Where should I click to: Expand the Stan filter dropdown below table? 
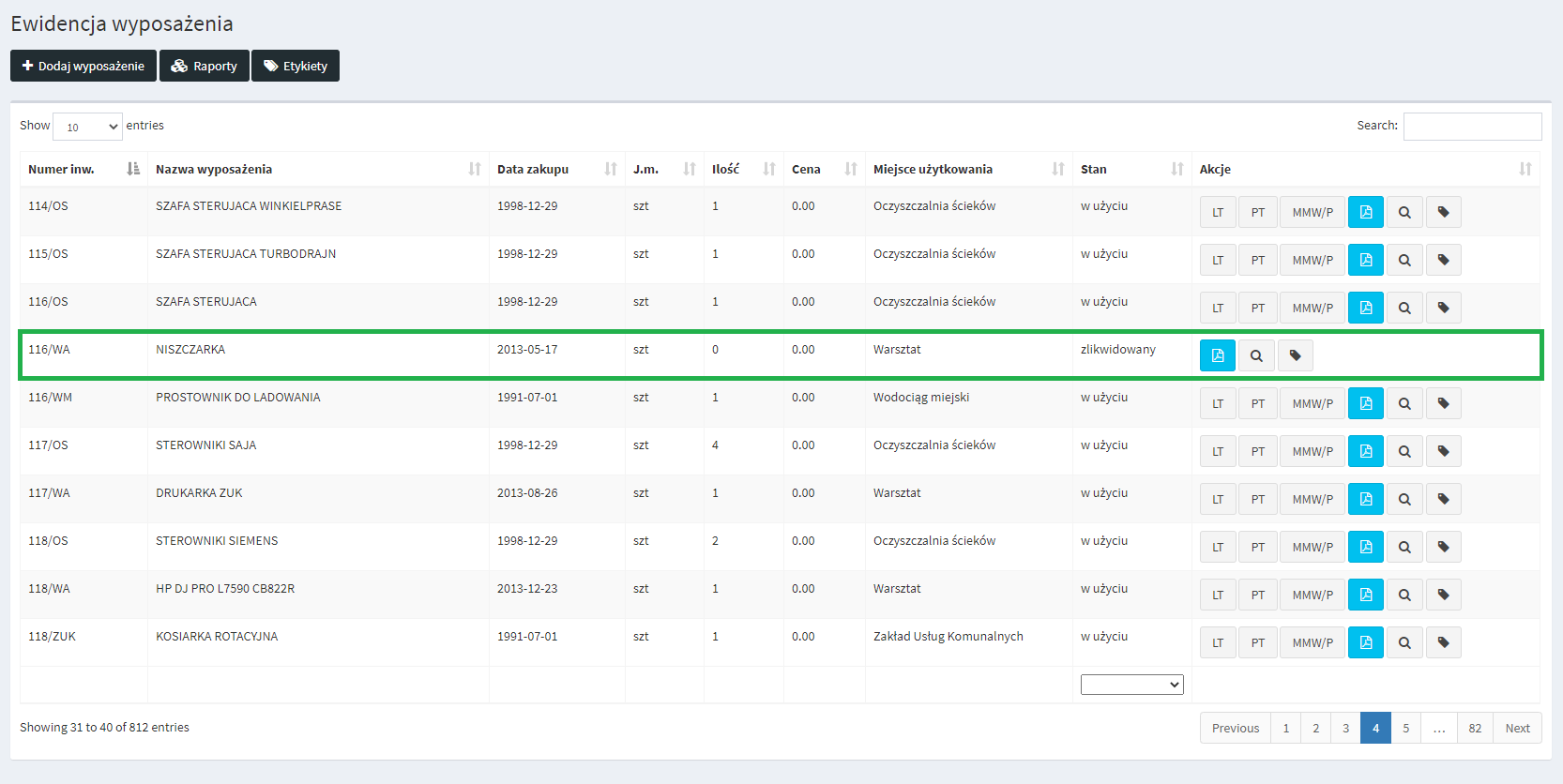pyautogui.click(x=1131, y=685)
